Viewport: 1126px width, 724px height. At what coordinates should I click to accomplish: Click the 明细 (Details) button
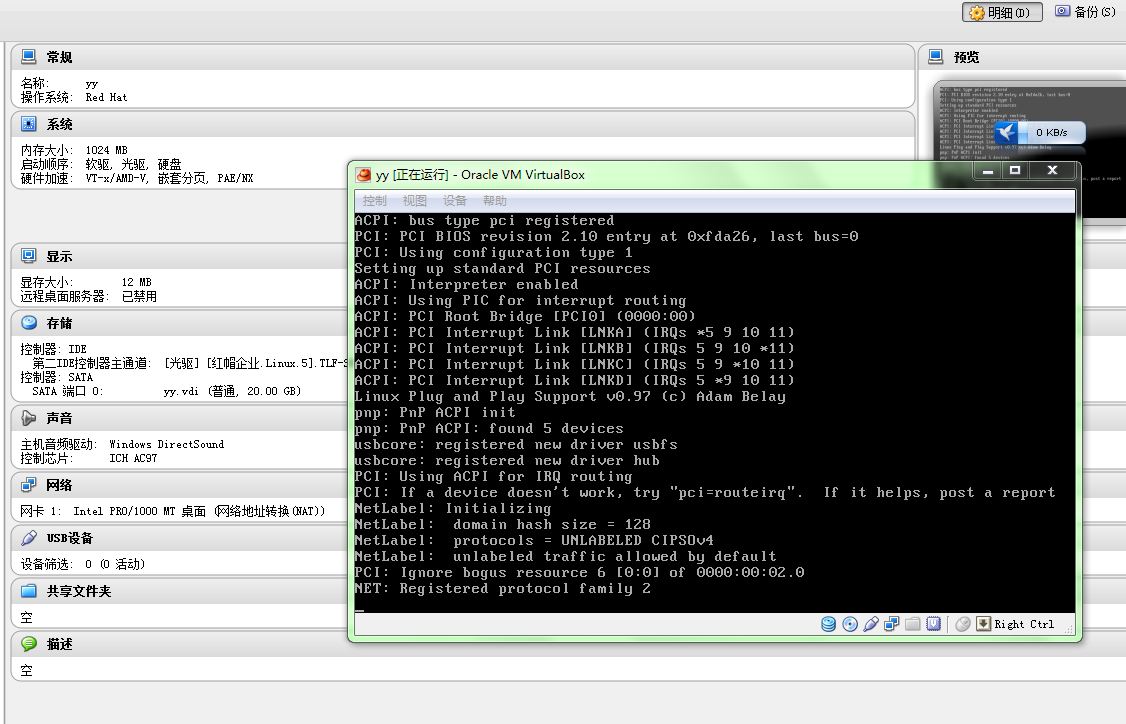(x=1002, y=12)
